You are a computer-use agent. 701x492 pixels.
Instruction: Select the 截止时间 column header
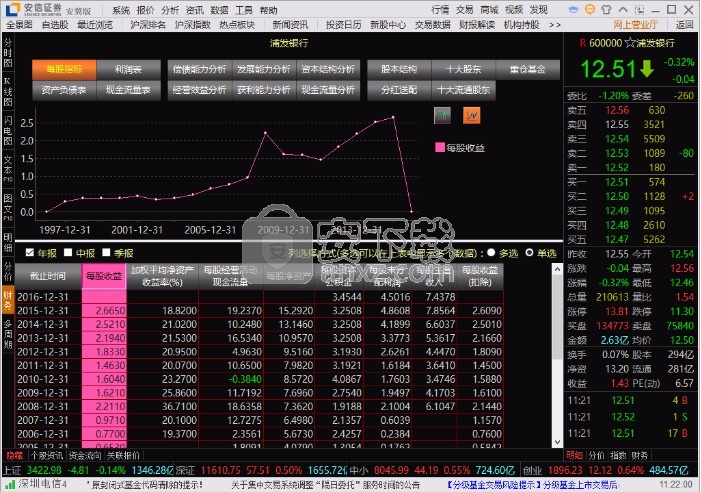[48, 276]
